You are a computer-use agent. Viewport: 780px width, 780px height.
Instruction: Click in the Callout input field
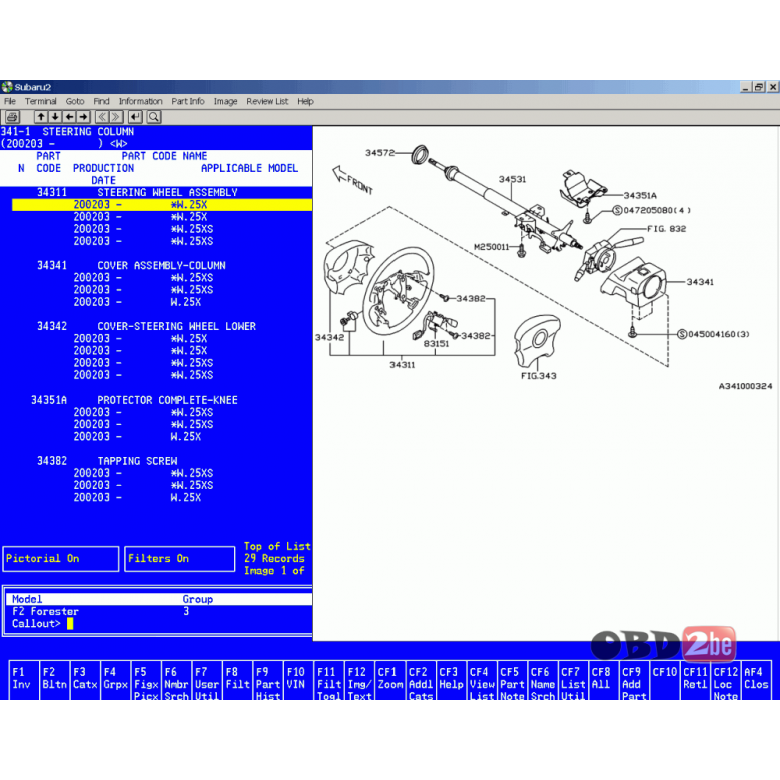tap(70, 624)
